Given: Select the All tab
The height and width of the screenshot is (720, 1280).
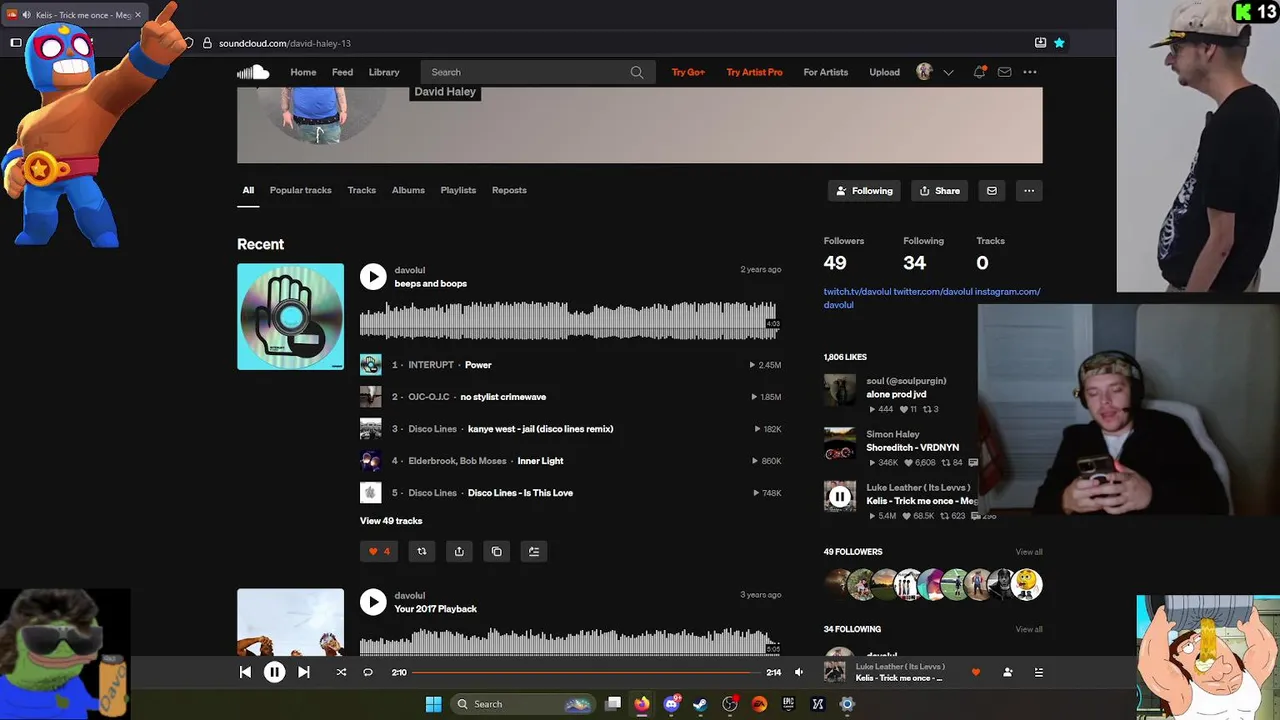Looking at the screenshot, I should coord(248,190).
